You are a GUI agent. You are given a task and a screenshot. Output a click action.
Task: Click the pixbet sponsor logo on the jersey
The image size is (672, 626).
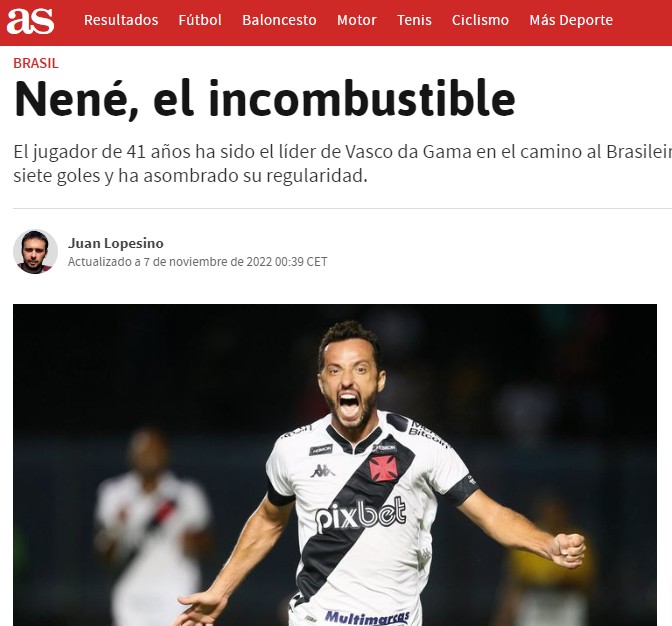(x=361, y=514)
